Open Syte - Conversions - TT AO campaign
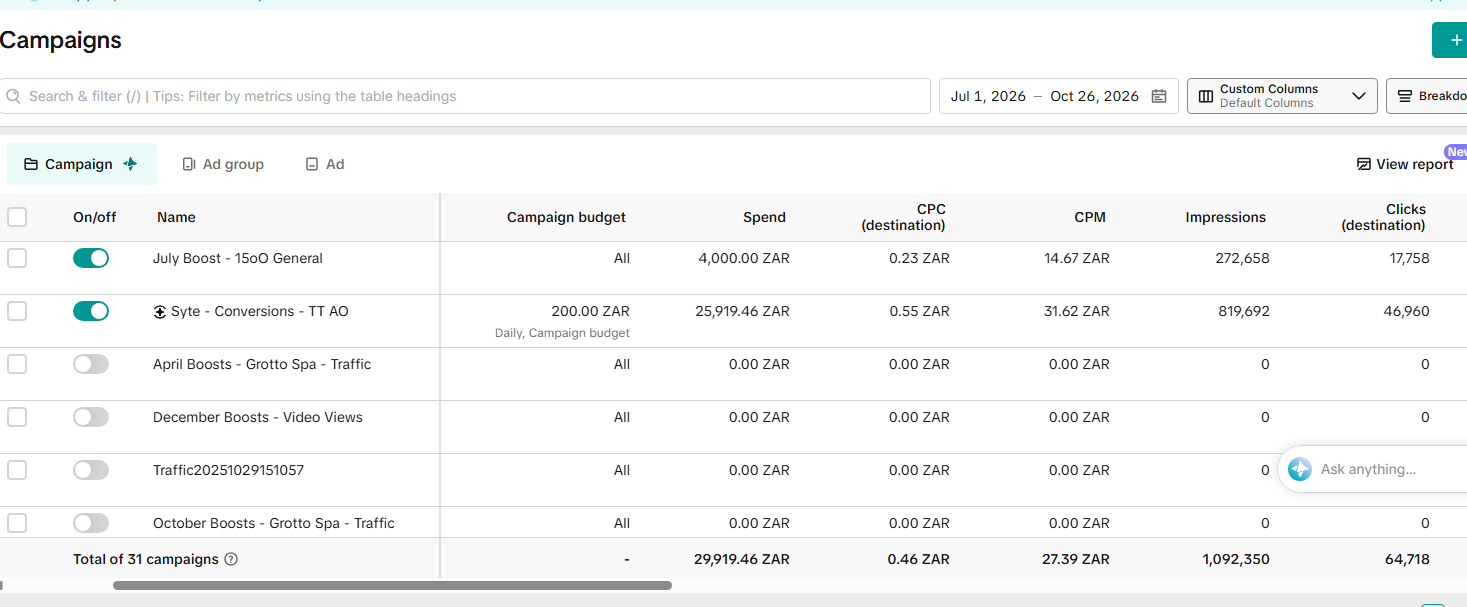Viewport: 1467px width, 607px height. [x=260, y=311]
